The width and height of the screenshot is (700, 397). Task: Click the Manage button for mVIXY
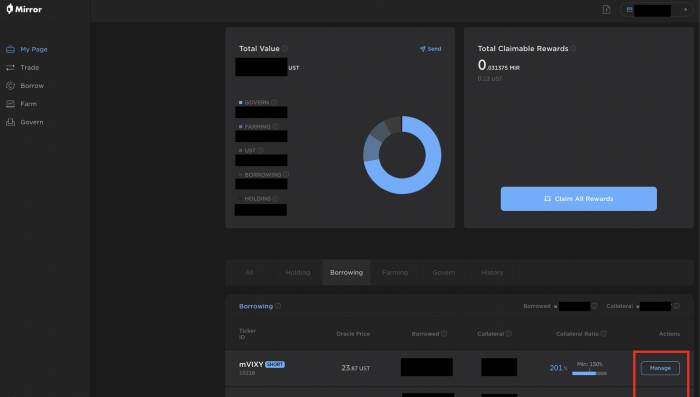tap(660, 368)
